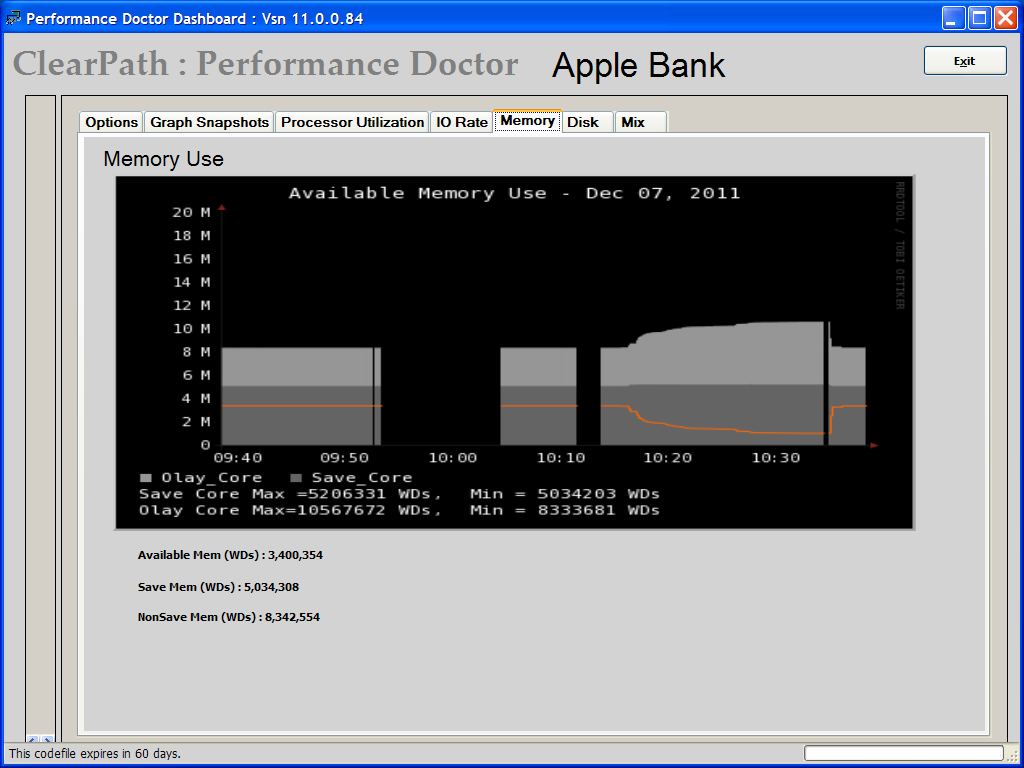Select the Save Core Max =5206331 line
Image resolution: width=1024 pixels, height=768 pixels.
[x=399, y=494]
